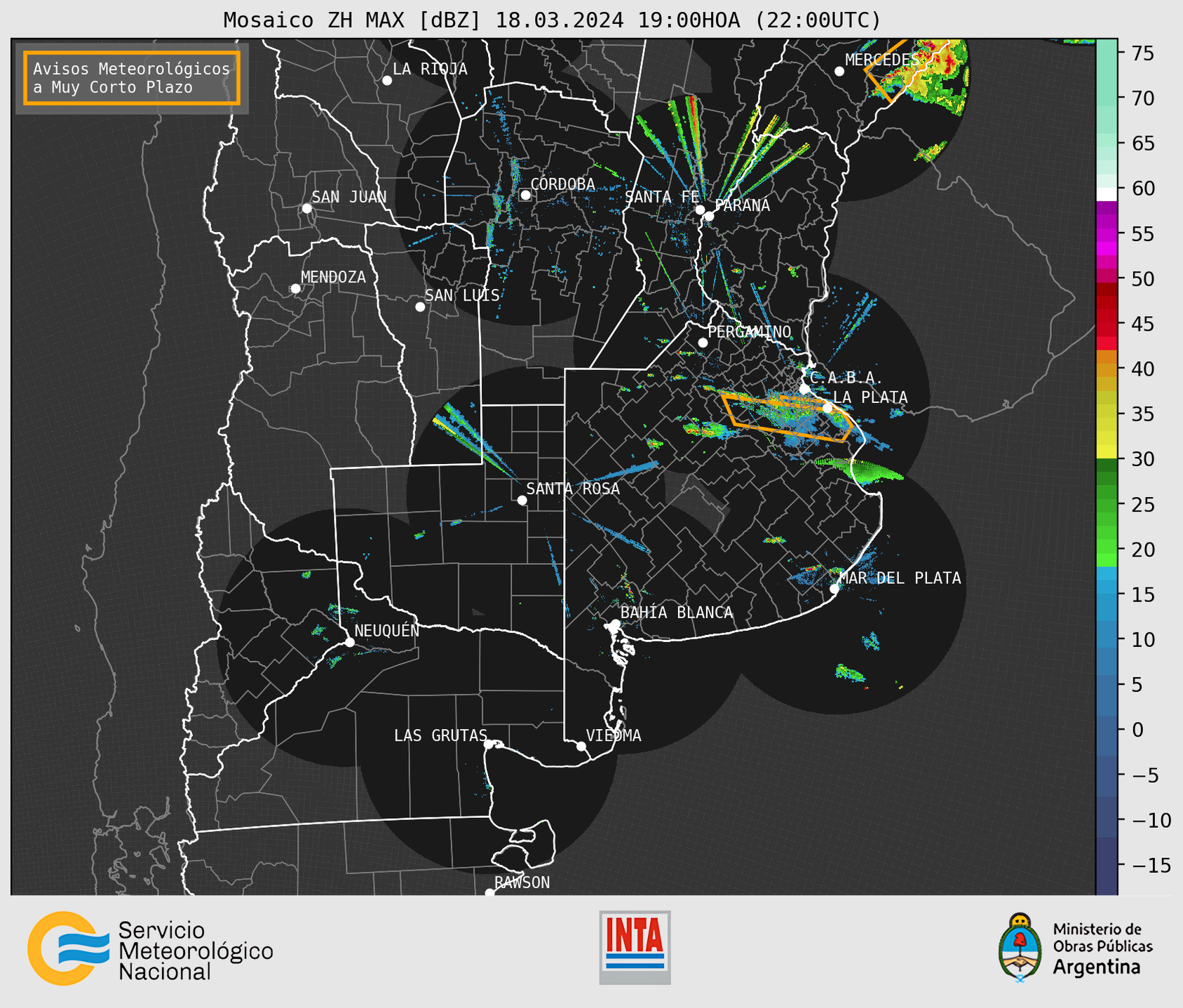Click the La Plata city marker dot

coord(827,408)
